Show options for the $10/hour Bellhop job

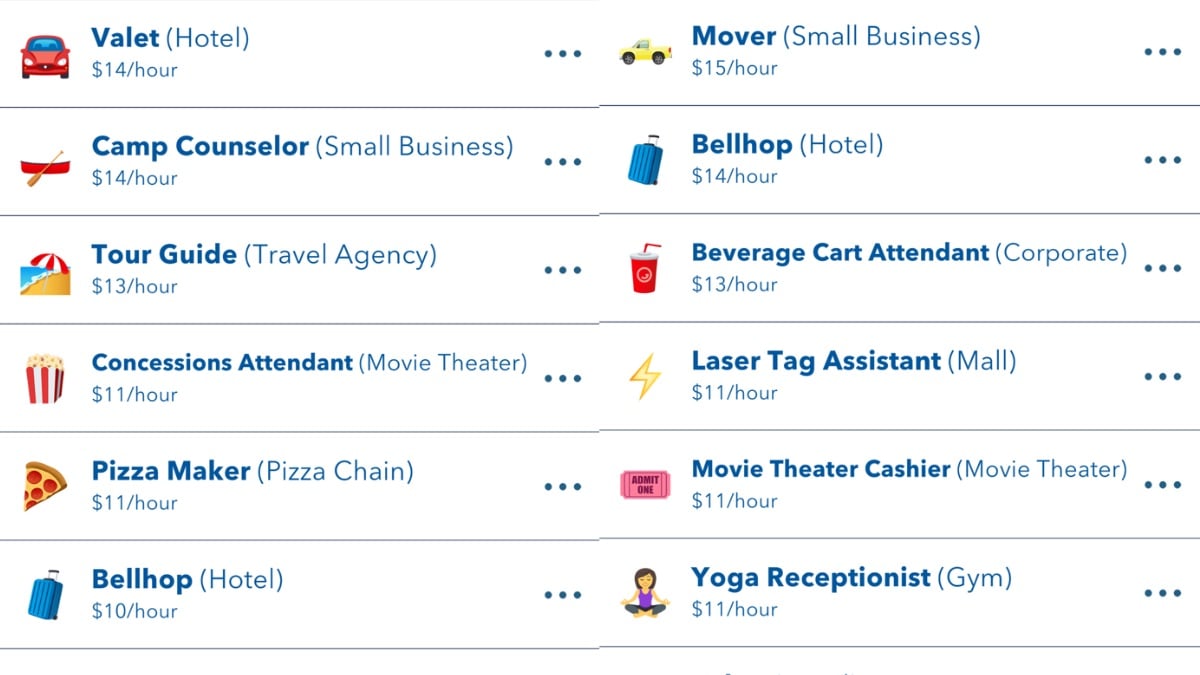click(563, 595)
